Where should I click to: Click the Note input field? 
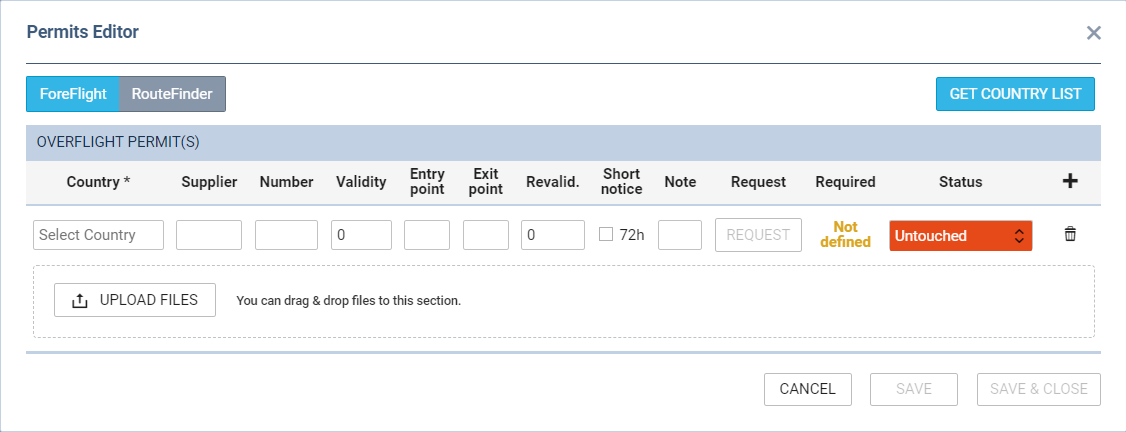click(680, 235)
